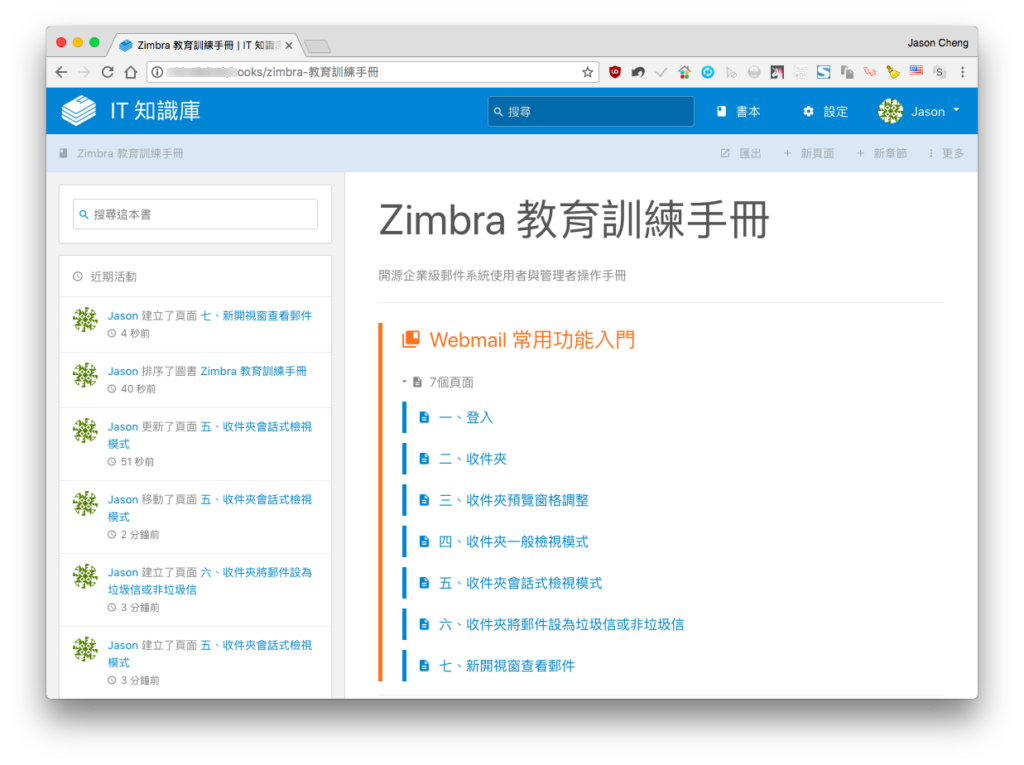1024x765 pixels.
Task: Click the 搜尋這本書 book search field
Action: (x=195, y=214)
